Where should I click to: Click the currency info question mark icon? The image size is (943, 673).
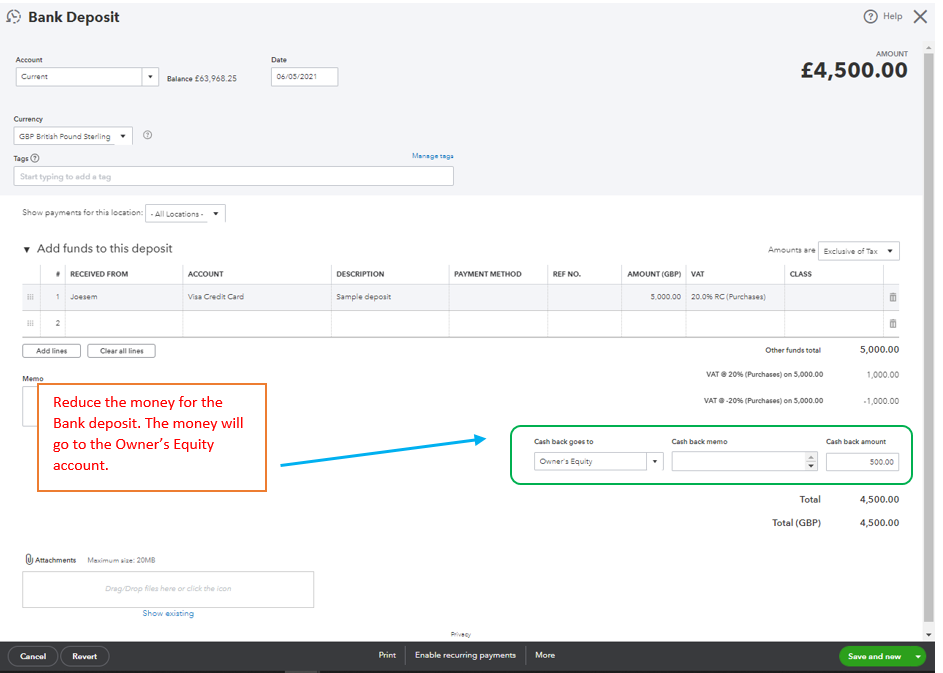(147, 135)
